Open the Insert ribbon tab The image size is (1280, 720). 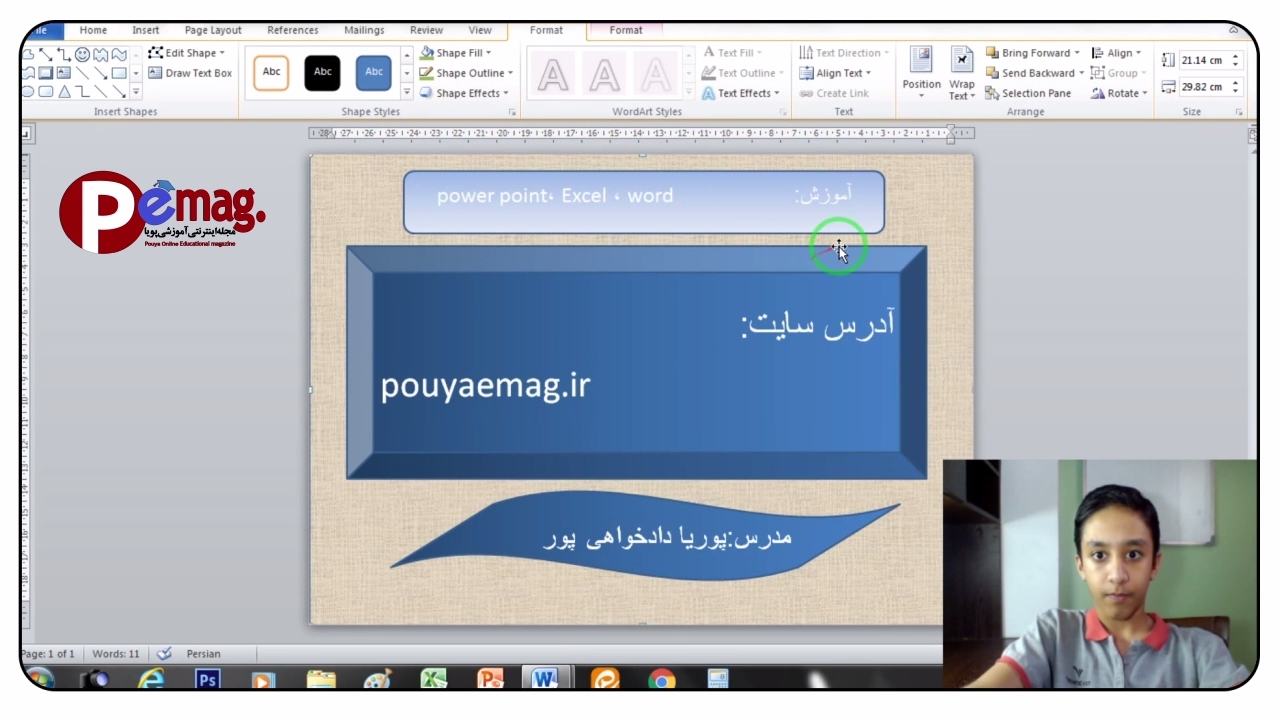pos(146,30)
